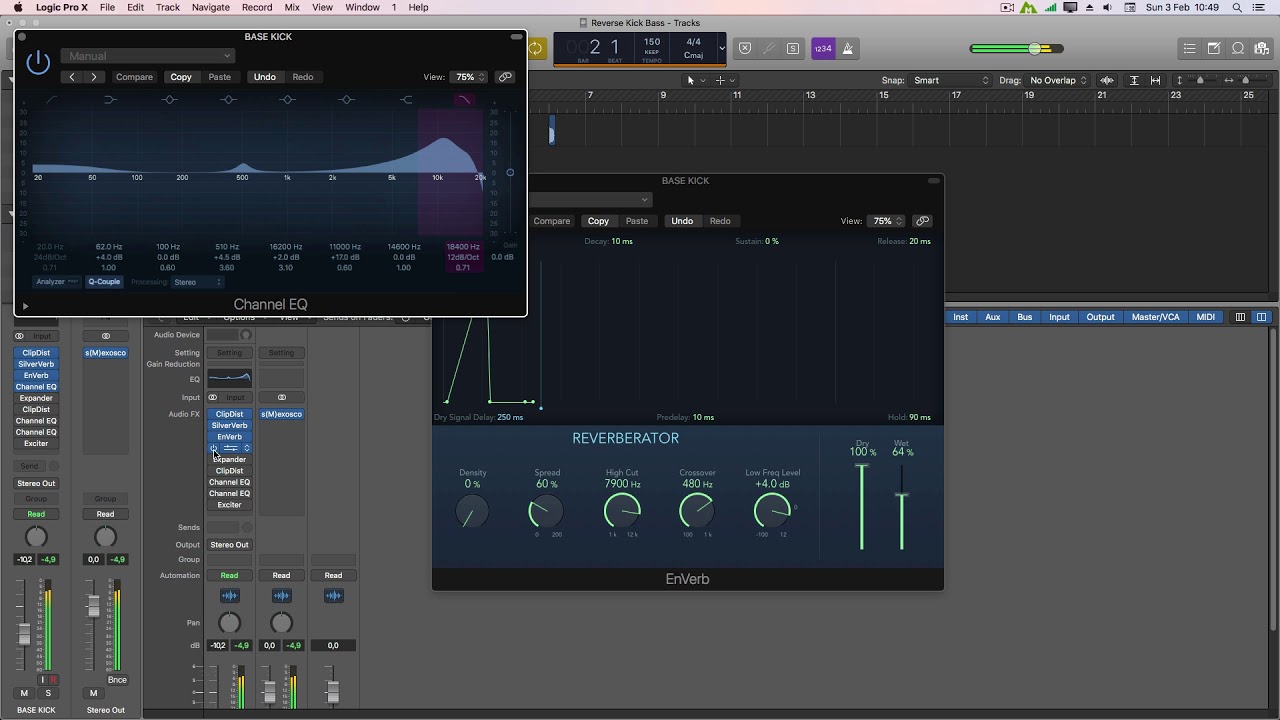Click the EnVerb Wet level slider
The image size is (1280, 720).
tap(902, 505)
